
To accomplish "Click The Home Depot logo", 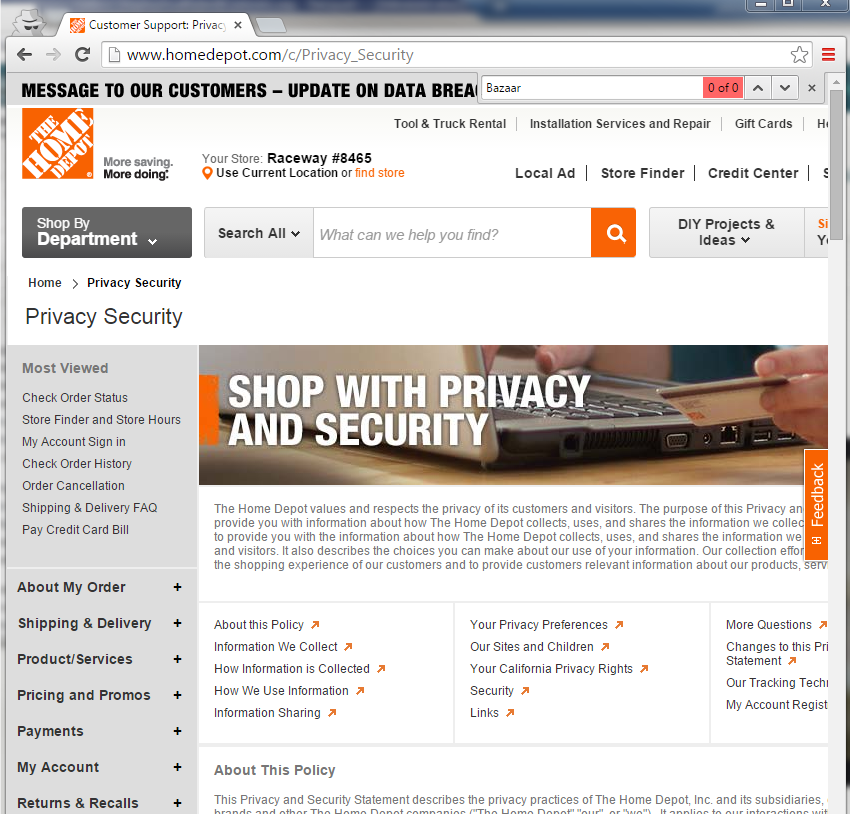I will pyautogui.click(x=57, y=144).
